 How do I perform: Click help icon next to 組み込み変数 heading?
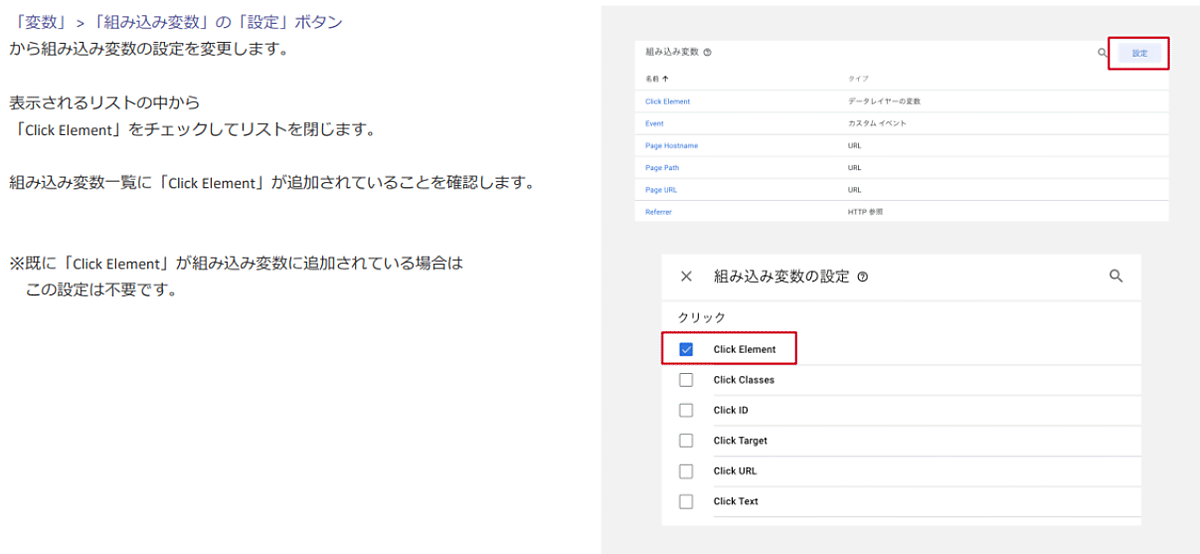708,53
